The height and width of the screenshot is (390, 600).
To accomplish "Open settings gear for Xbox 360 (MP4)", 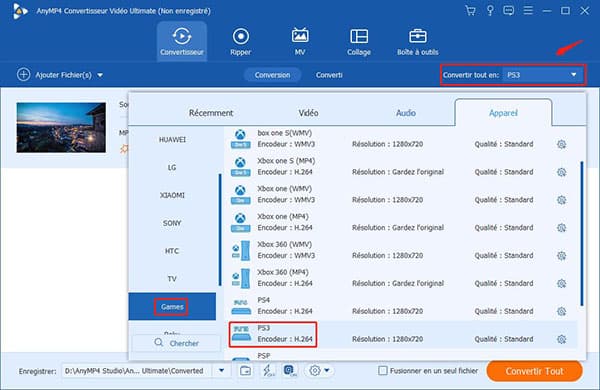I will coord(561,283).
